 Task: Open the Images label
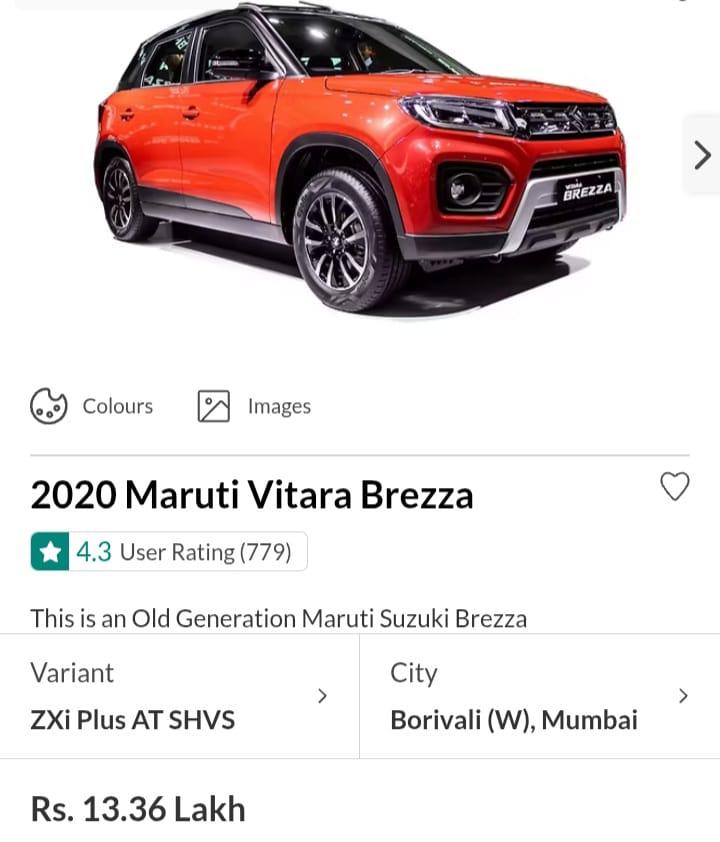279,407
